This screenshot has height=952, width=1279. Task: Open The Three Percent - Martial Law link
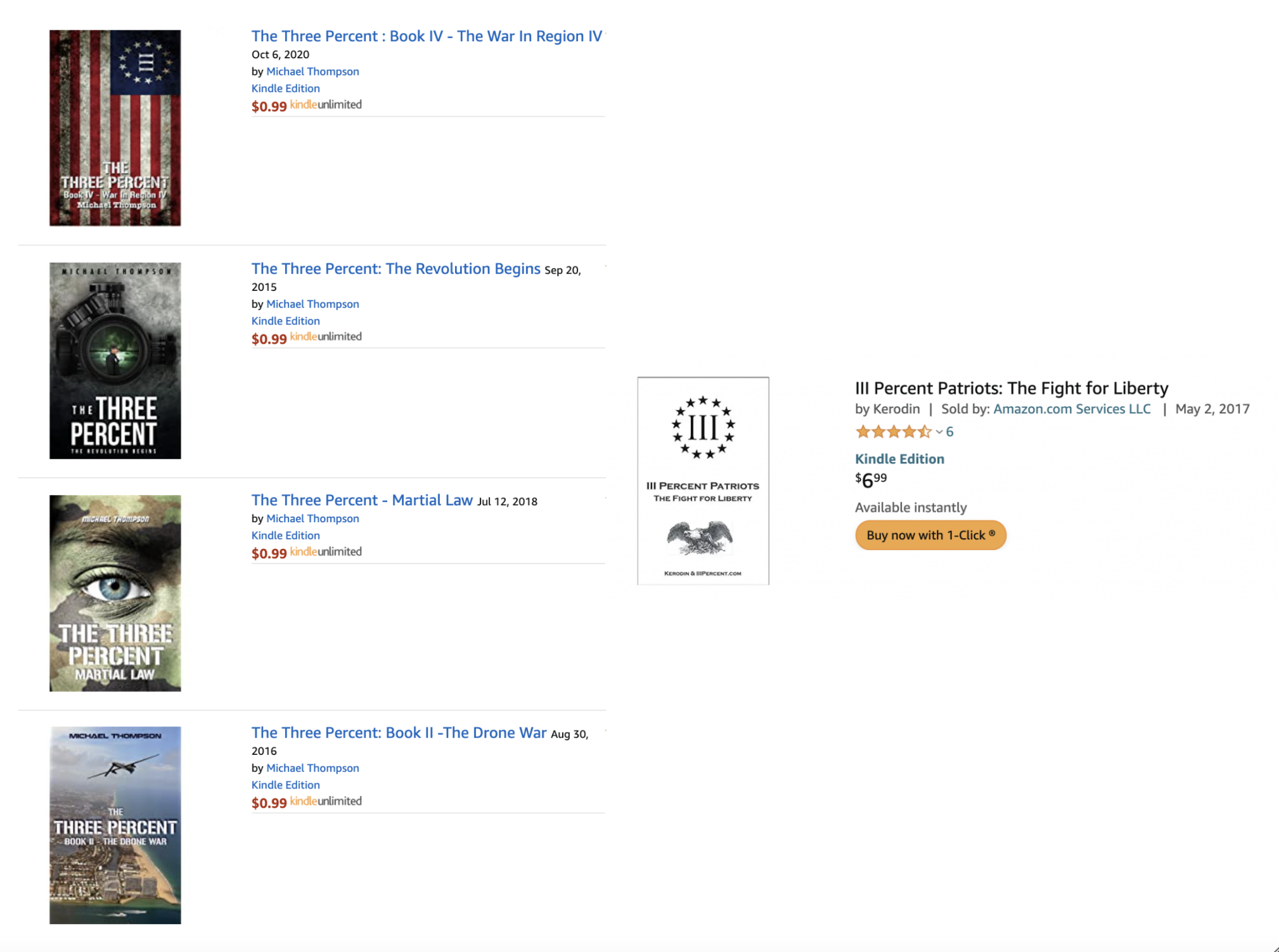[362, 500]
